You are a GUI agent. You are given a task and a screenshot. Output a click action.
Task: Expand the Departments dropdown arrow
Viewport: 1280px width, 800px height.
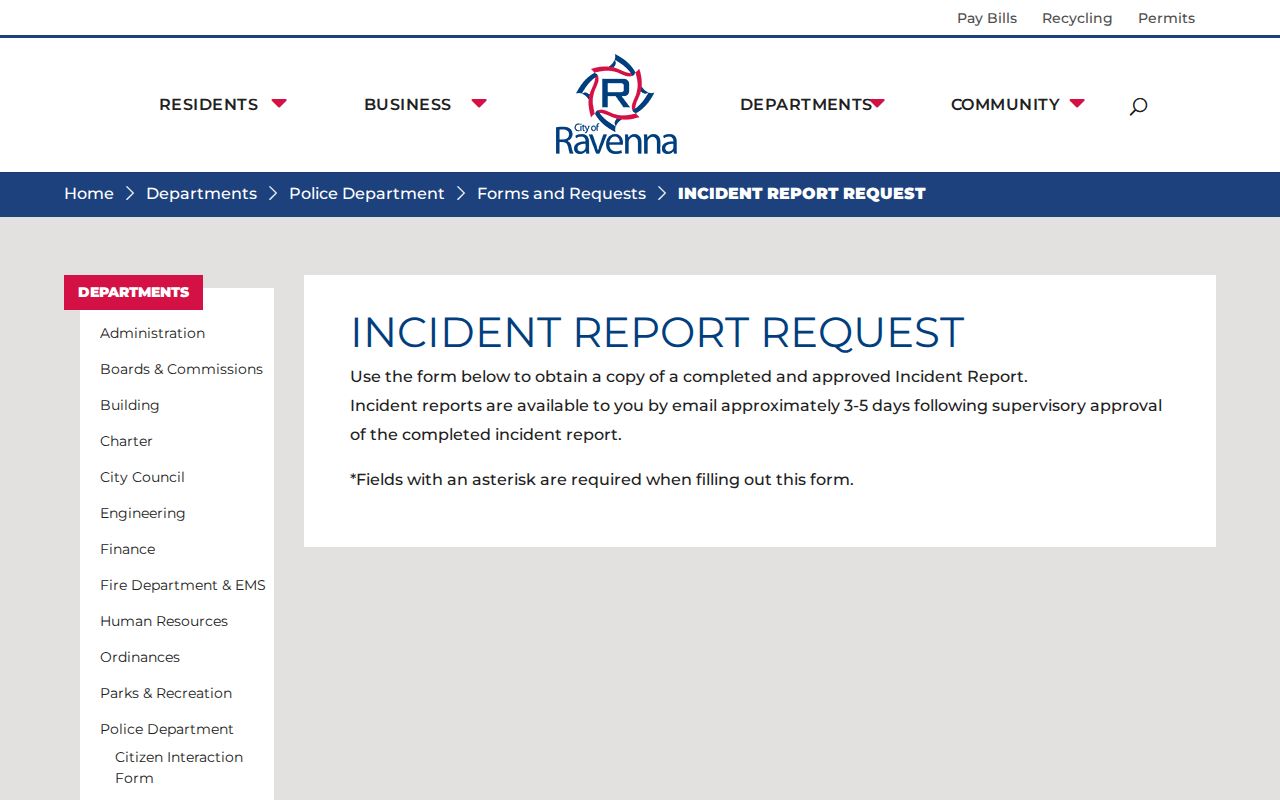click(877, 103)
